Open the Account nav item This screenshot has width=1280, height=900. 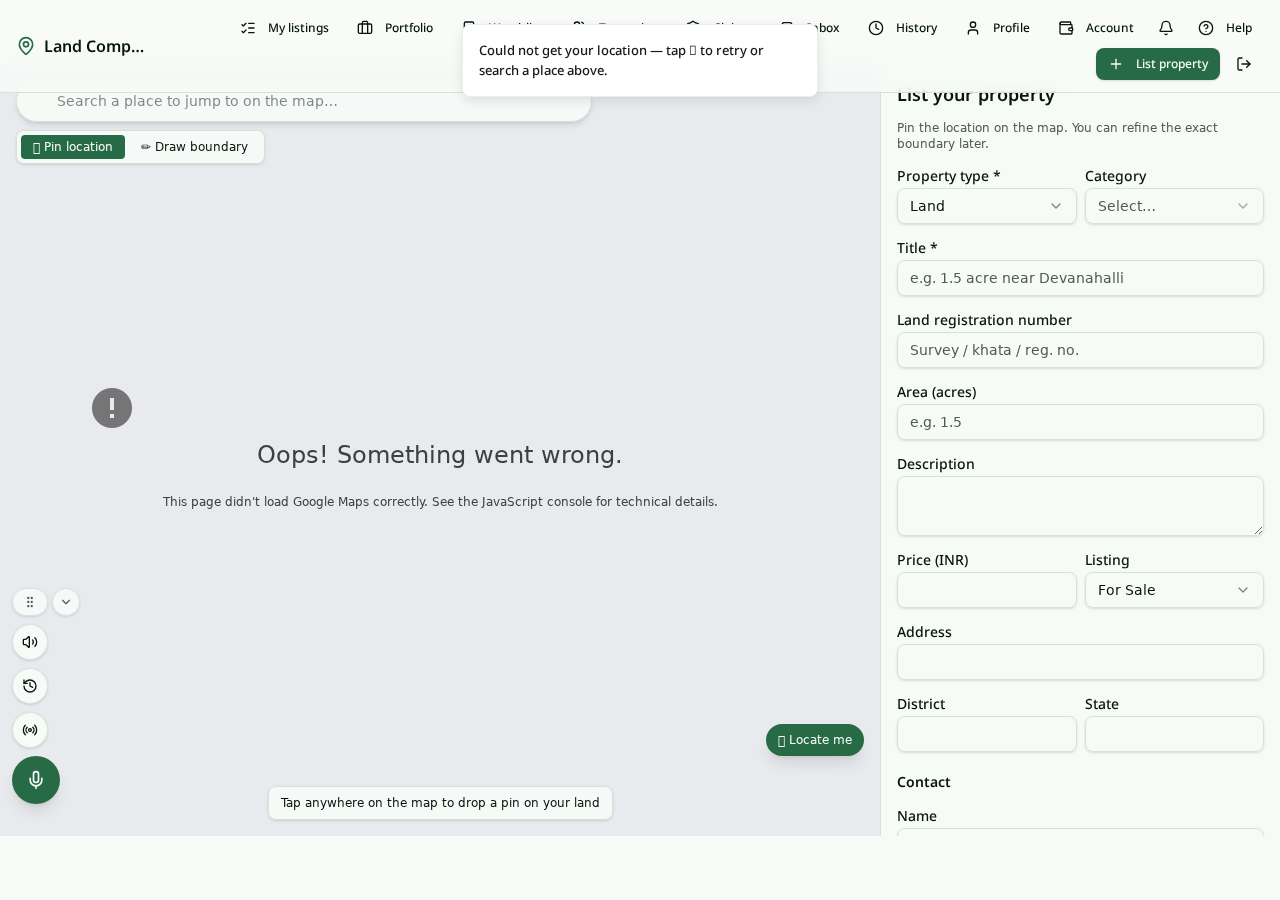coord(1096,28)
